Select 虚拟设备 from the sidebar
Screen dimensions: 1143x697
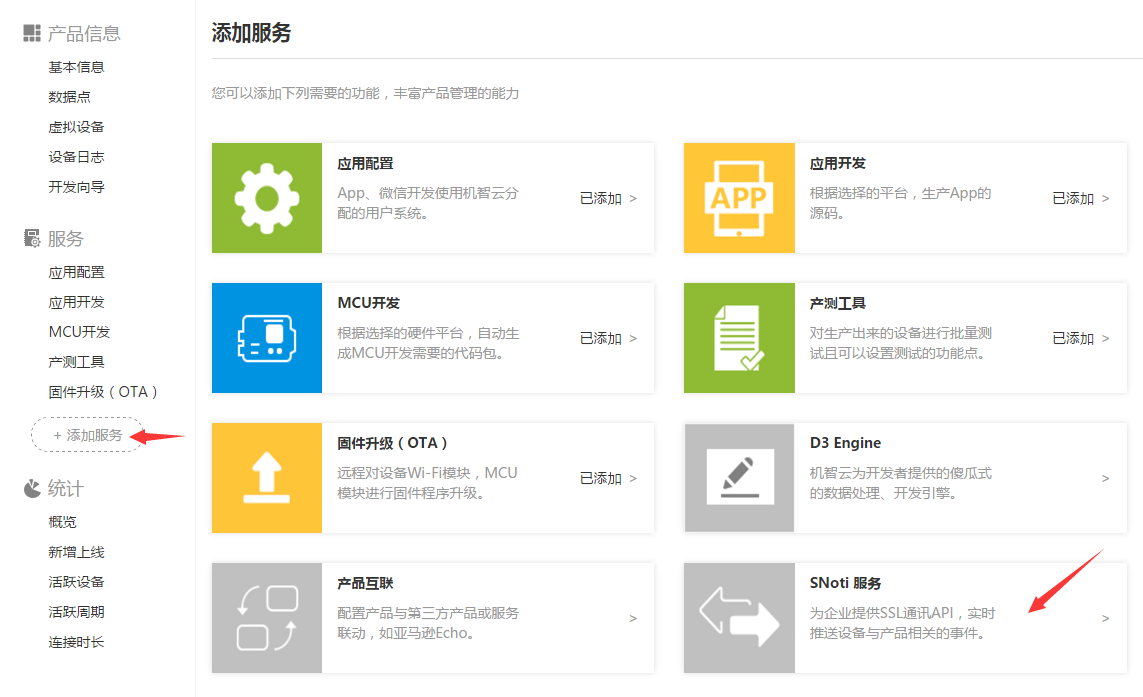tap(76, 127)
